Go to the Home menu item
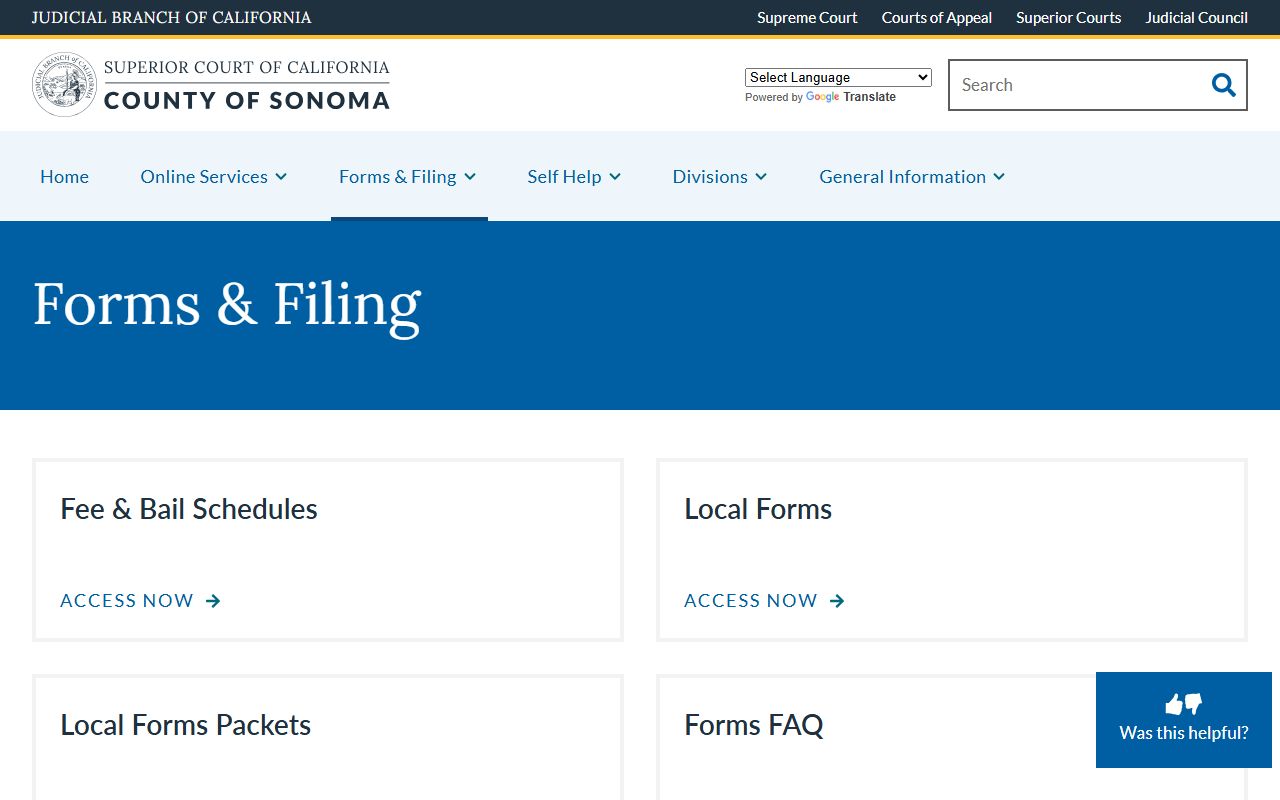Screen dimensions: 1280x800 tap(64, 176)
